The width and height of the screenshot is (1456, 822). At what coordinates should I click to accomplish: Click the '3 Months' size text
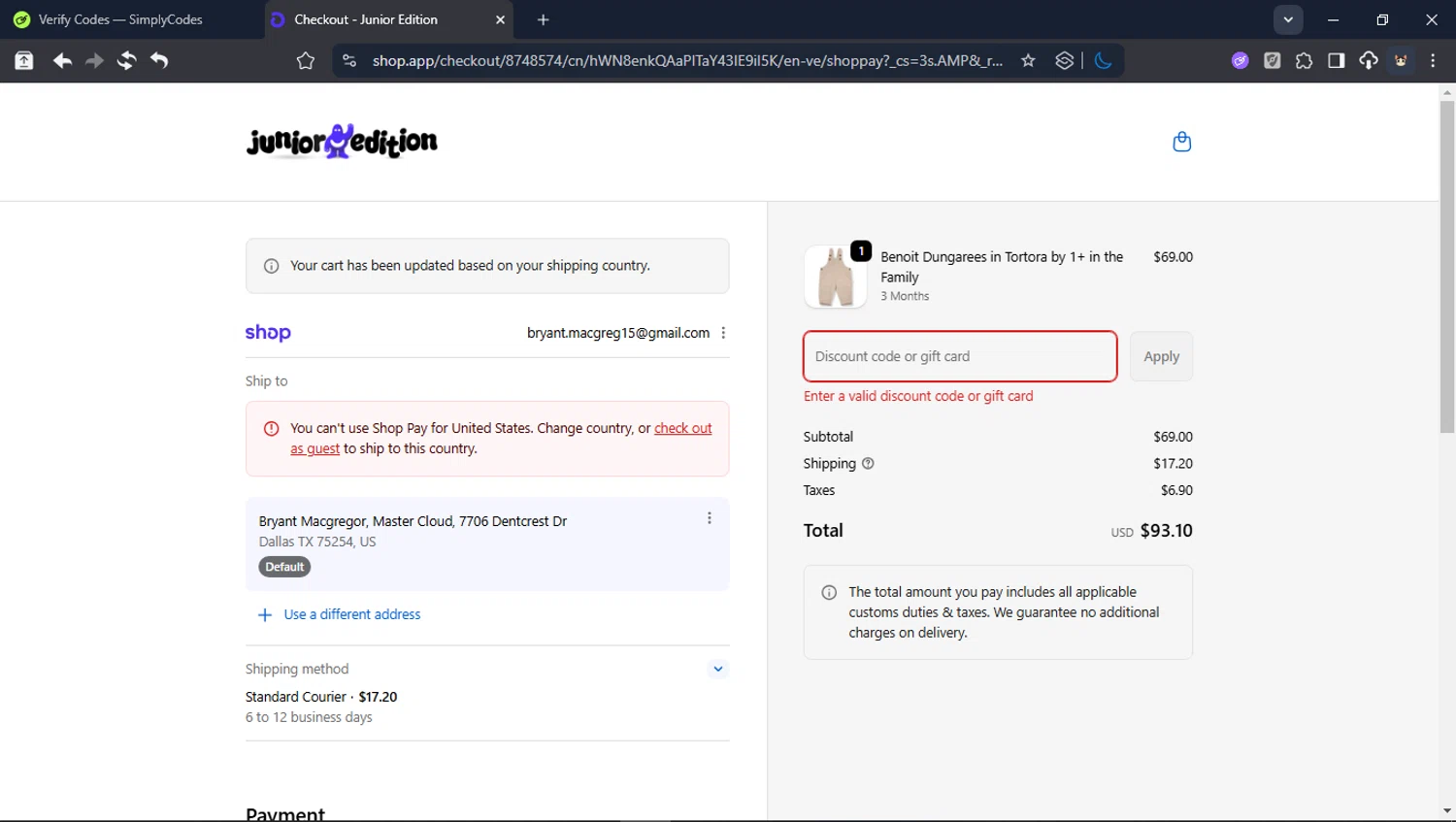pos(905,296)
